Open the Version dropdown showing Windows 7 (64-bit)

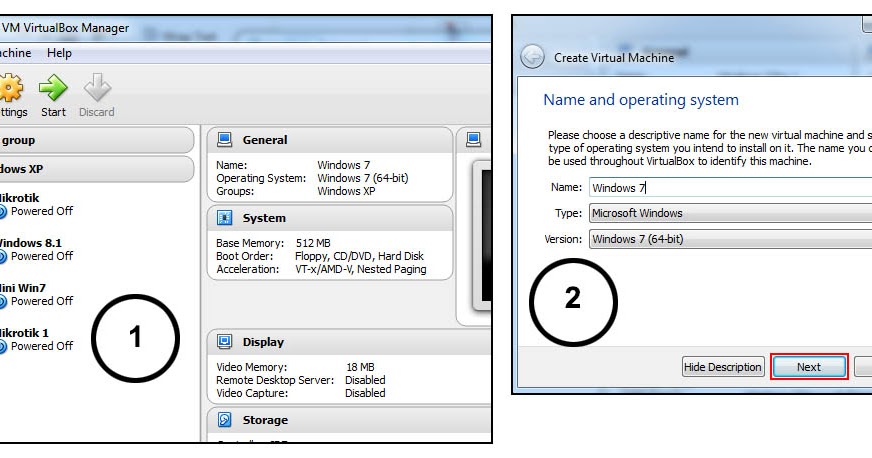pyautogui.click(x=730, y=239)
